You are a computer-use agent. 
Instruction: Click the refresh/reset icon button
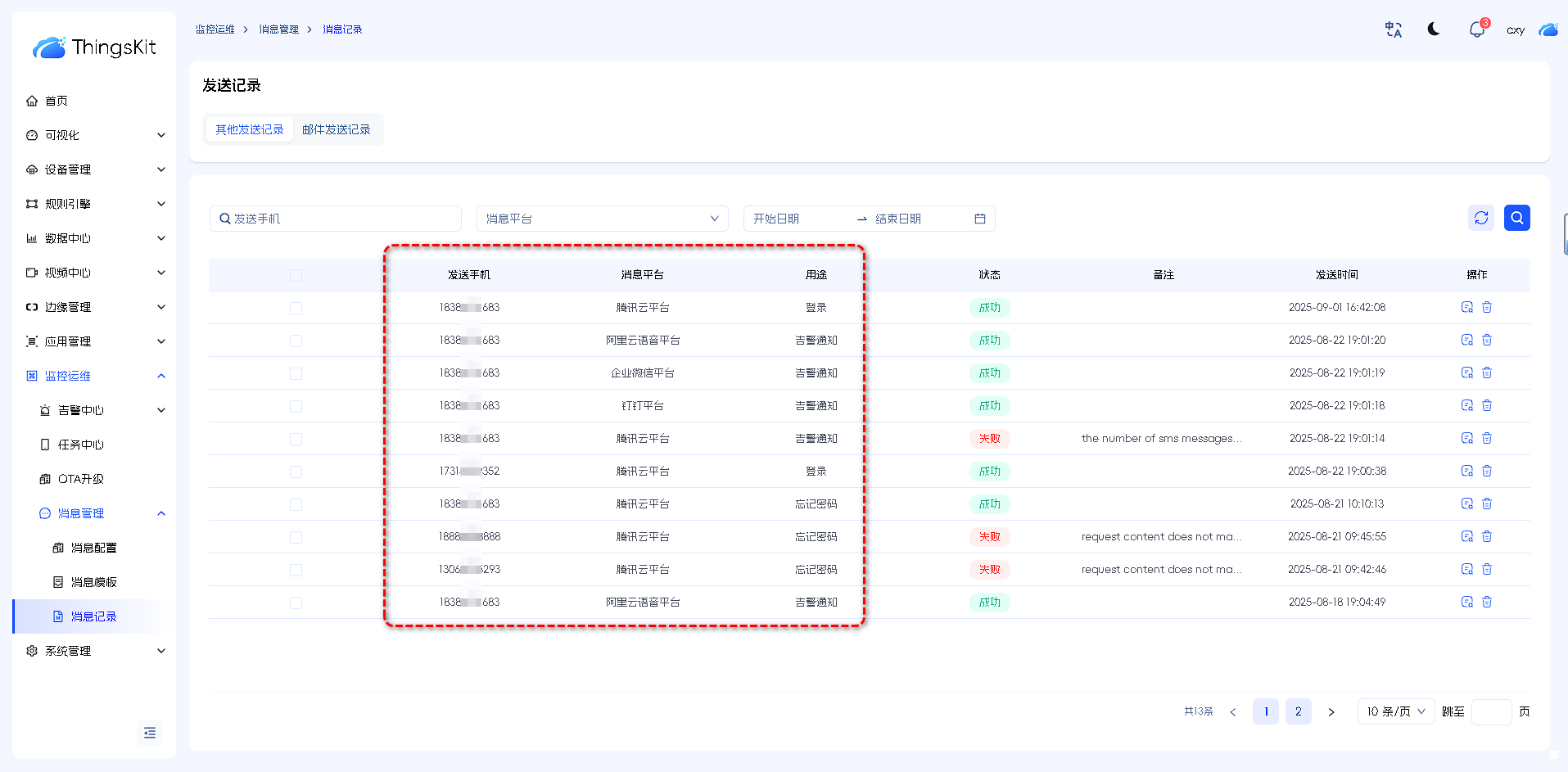pyautogui.click(x=1480, y=218)
